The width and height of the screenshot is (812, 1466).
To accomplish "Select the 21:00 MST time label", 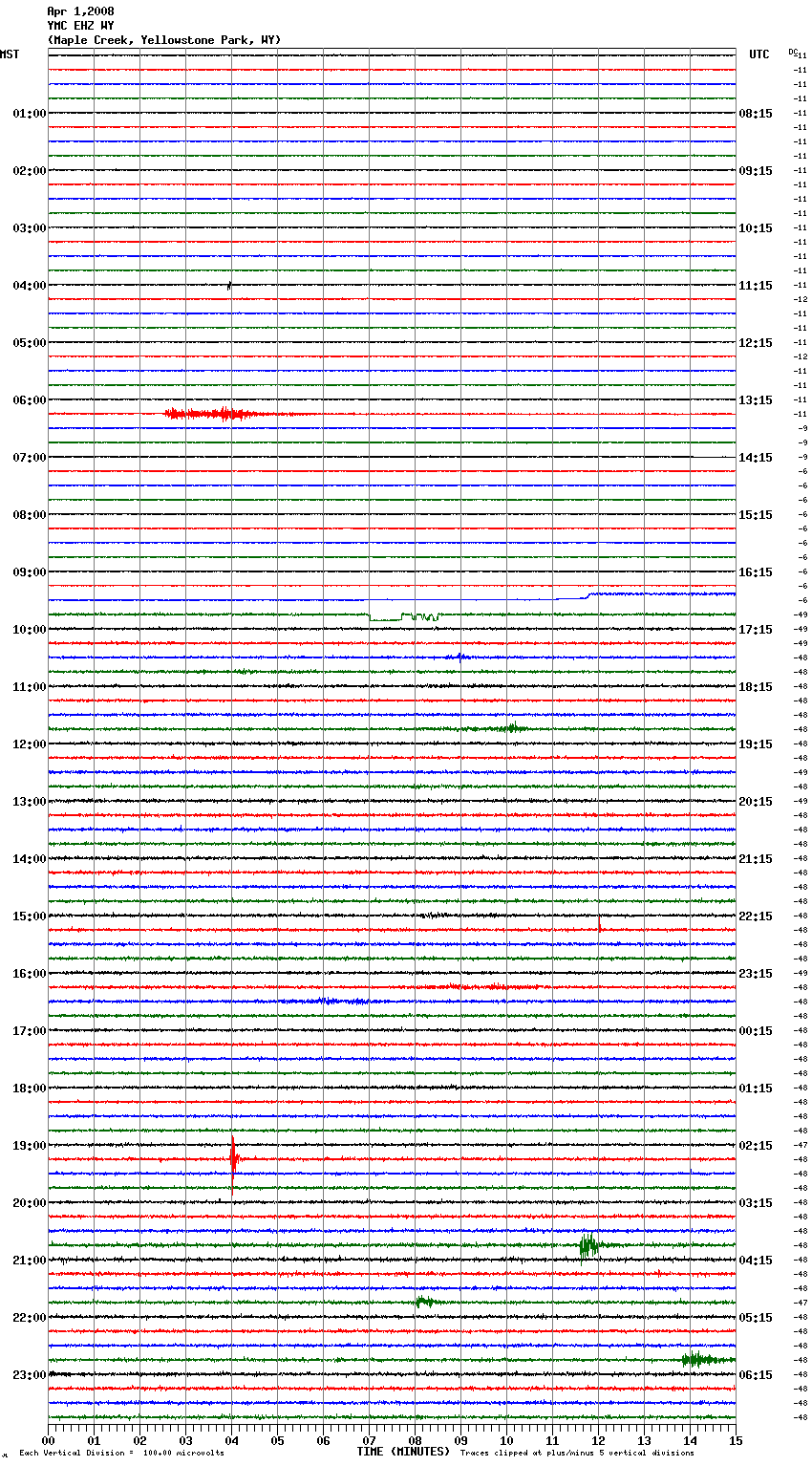I will pos(30,1261).
